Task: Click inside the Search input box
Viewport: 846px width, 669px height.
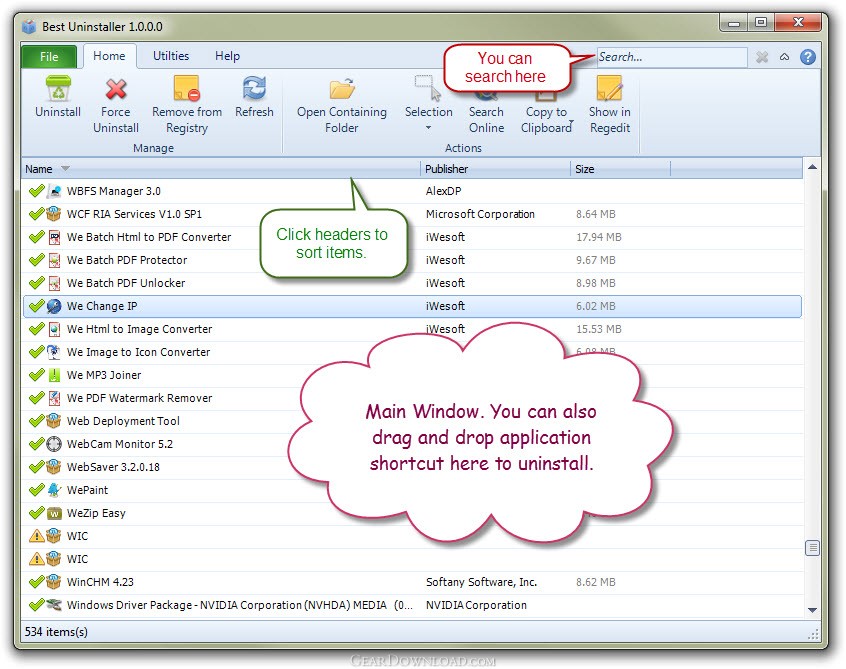Action: coord(672,57)
